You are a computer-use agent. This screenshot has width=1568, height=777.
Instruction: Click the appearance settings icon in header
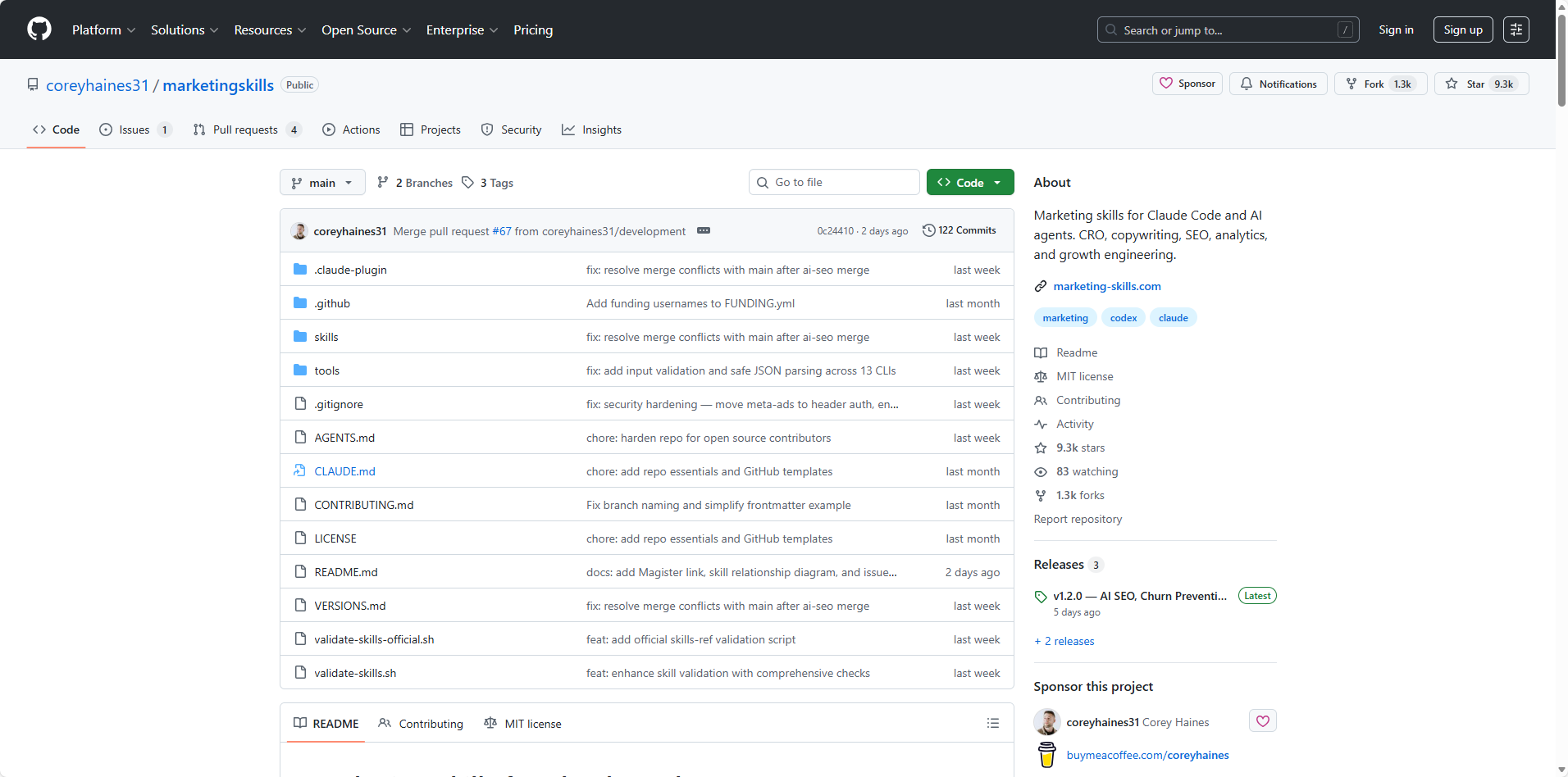[1516, 30]
